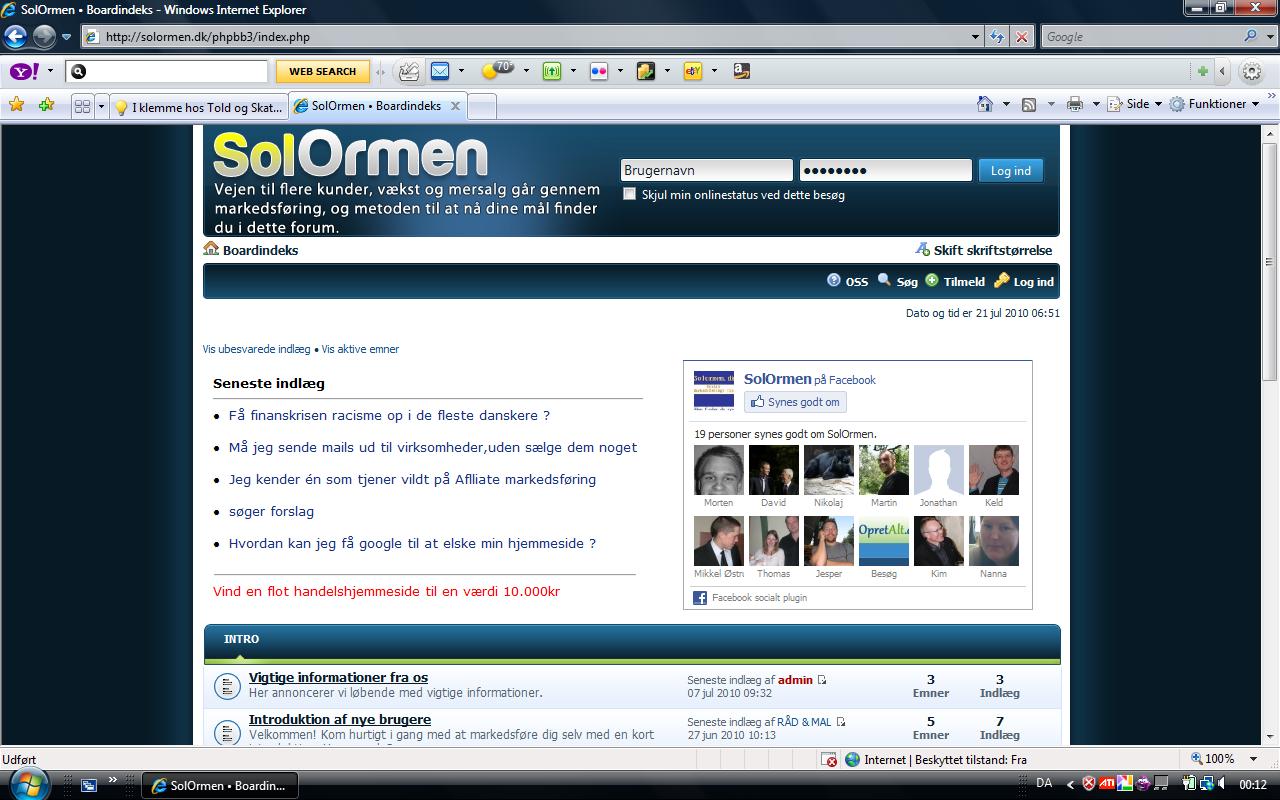Open the Flickr toolbar icon
The image size is (1280, 800).
(x=599, y=71)
